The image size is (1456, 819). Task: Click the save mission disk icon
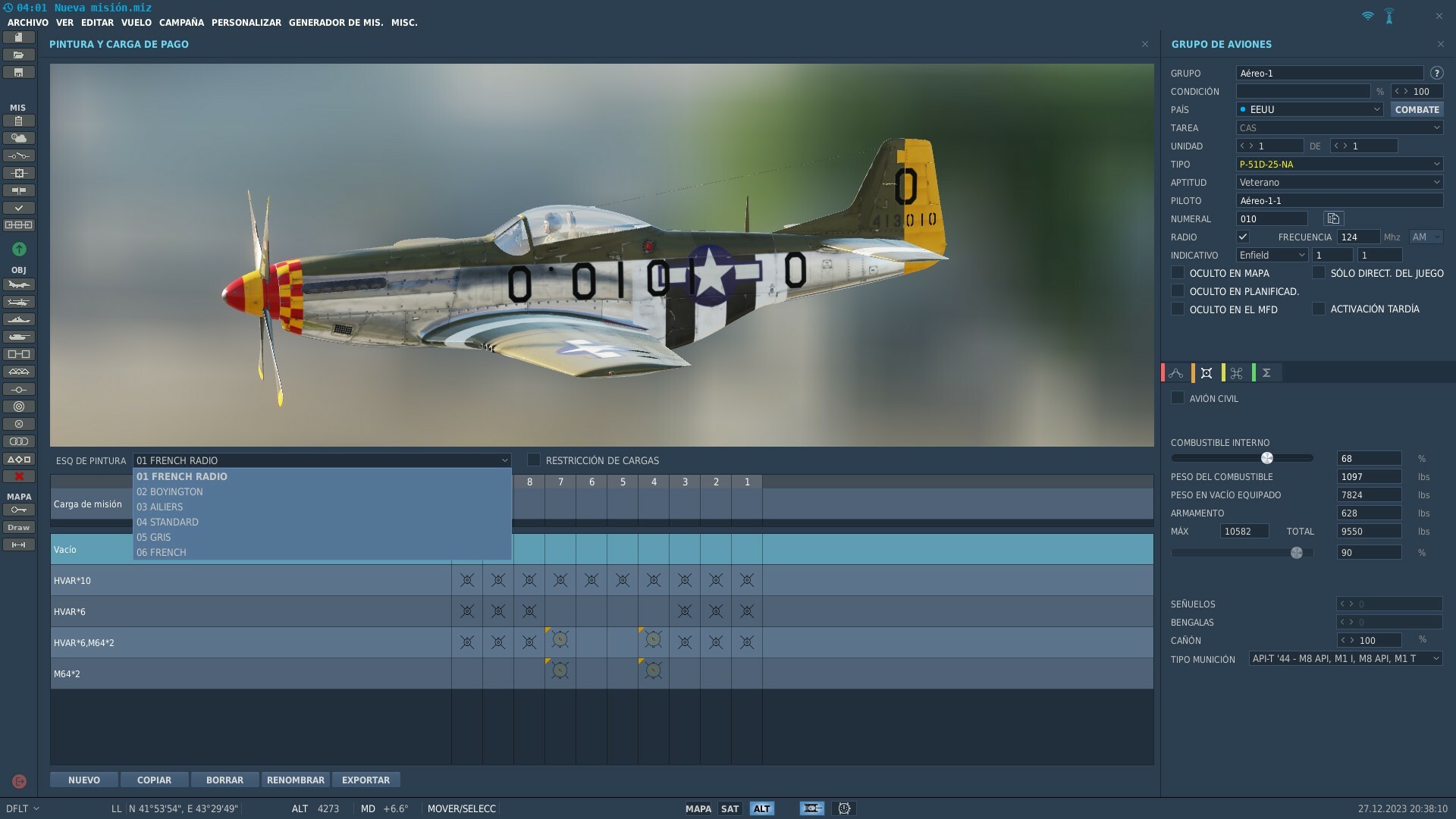[19, 73]
